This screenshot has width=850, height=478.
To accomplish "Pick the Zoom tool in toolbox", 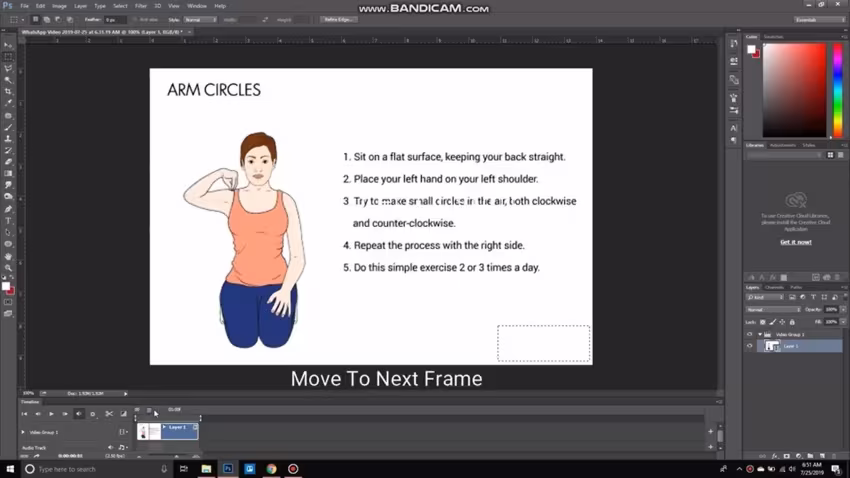I will pos(8,268).
